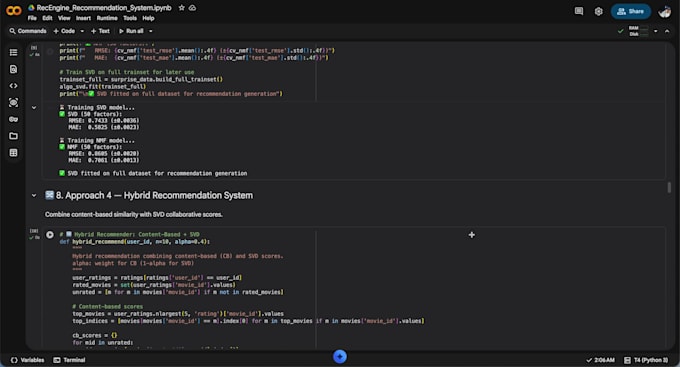The width and height of the screenshot is (680, 367).
Task: Open the Find and replace sidebar icon
Action: click(x=13, y=69)
